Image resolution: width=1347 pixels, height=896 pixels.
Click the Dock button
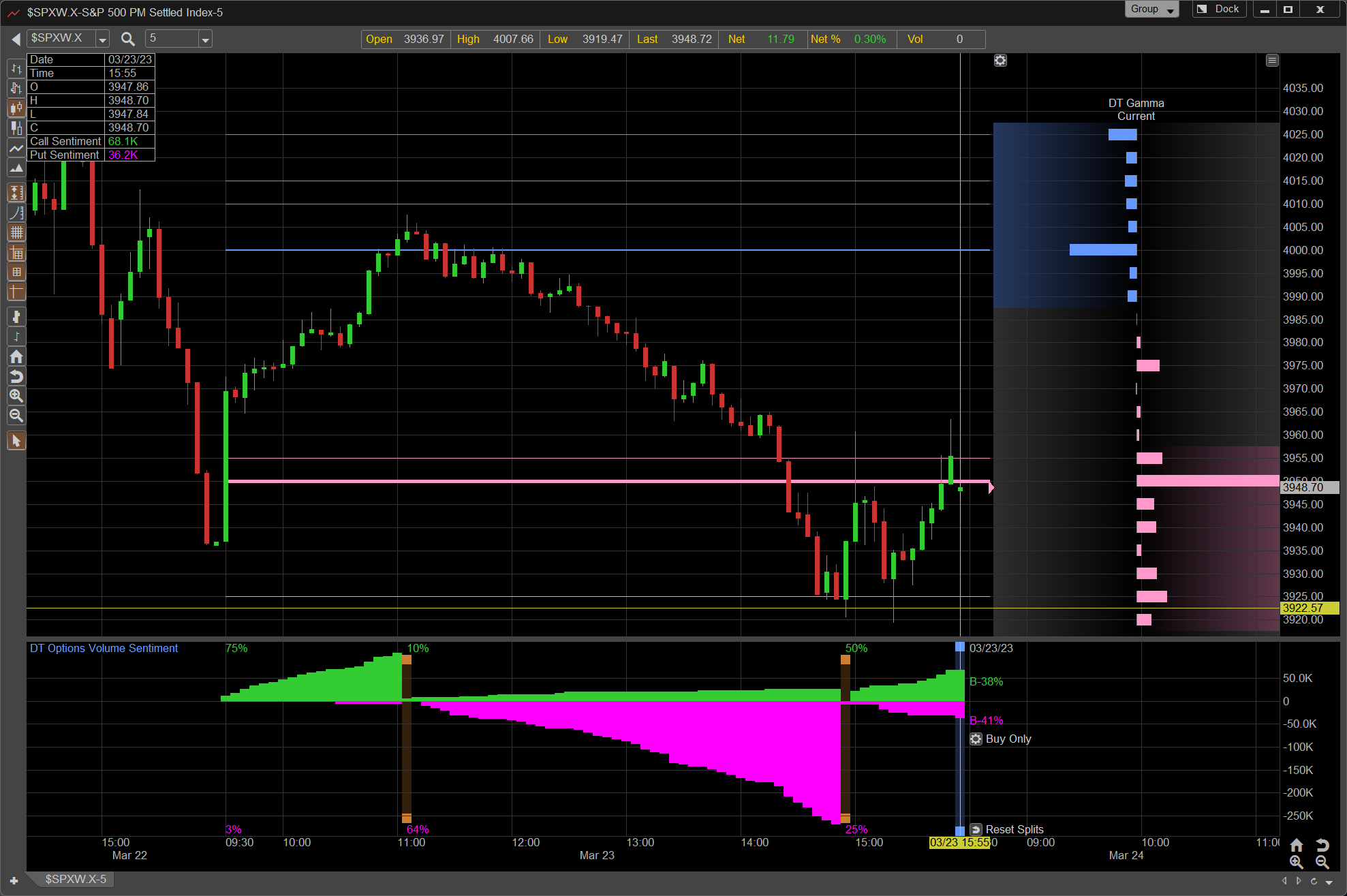point(1220,10)
